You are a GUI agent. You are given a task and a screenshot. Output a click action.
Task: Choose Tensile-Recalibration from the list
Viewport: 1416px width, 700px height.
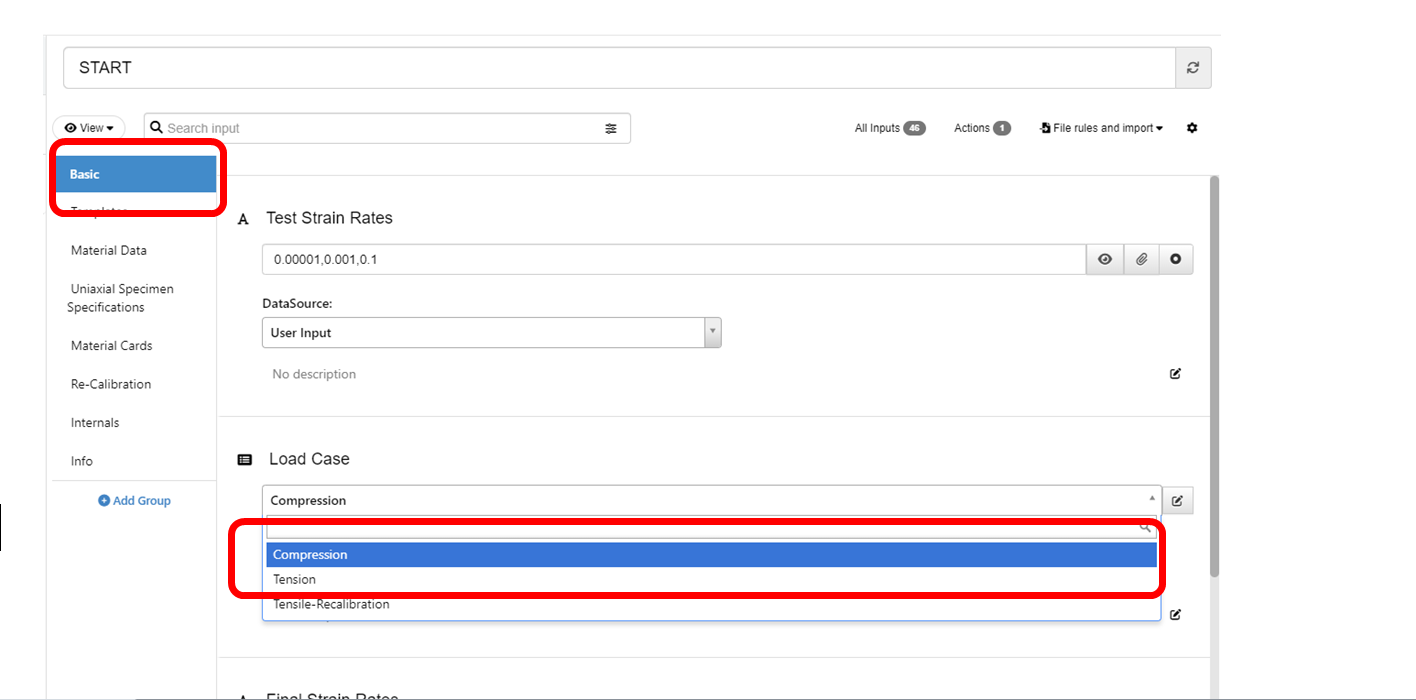point(331,604)
